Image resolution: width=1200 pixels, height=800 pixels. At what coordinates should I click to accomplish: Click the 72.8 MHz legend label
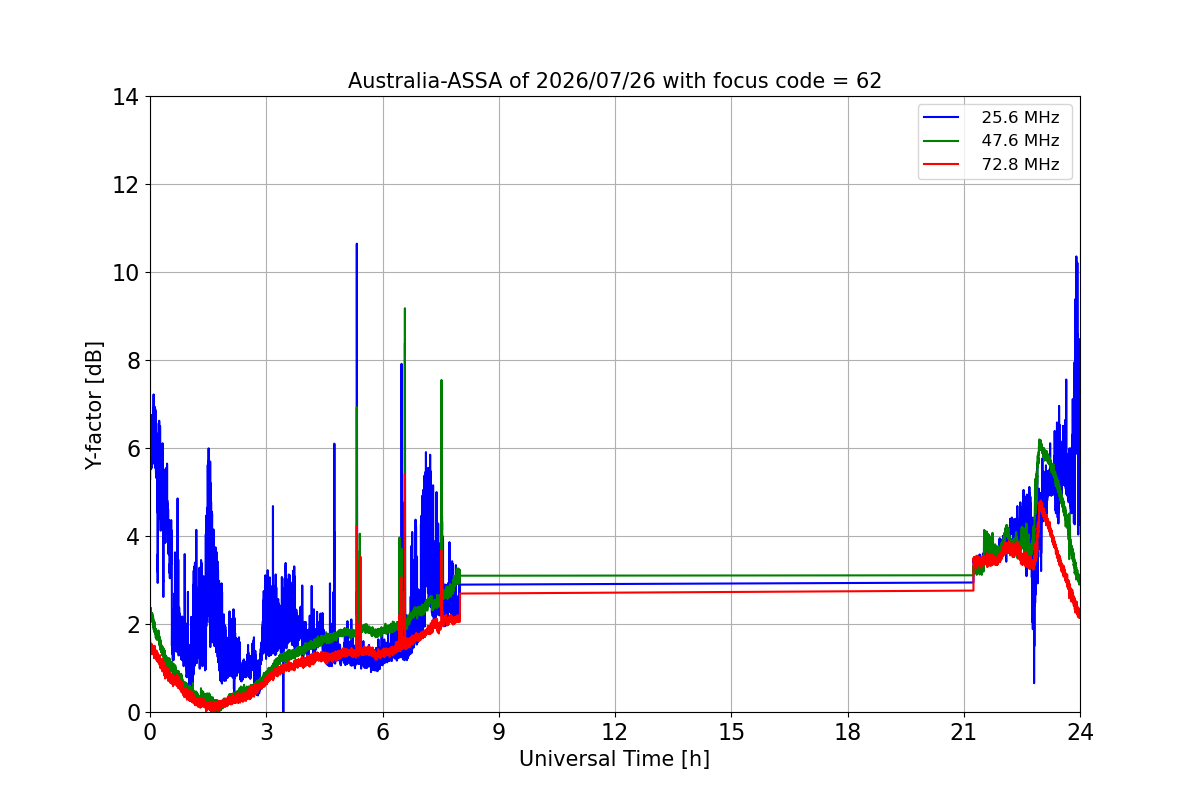tap(1020, 165)
